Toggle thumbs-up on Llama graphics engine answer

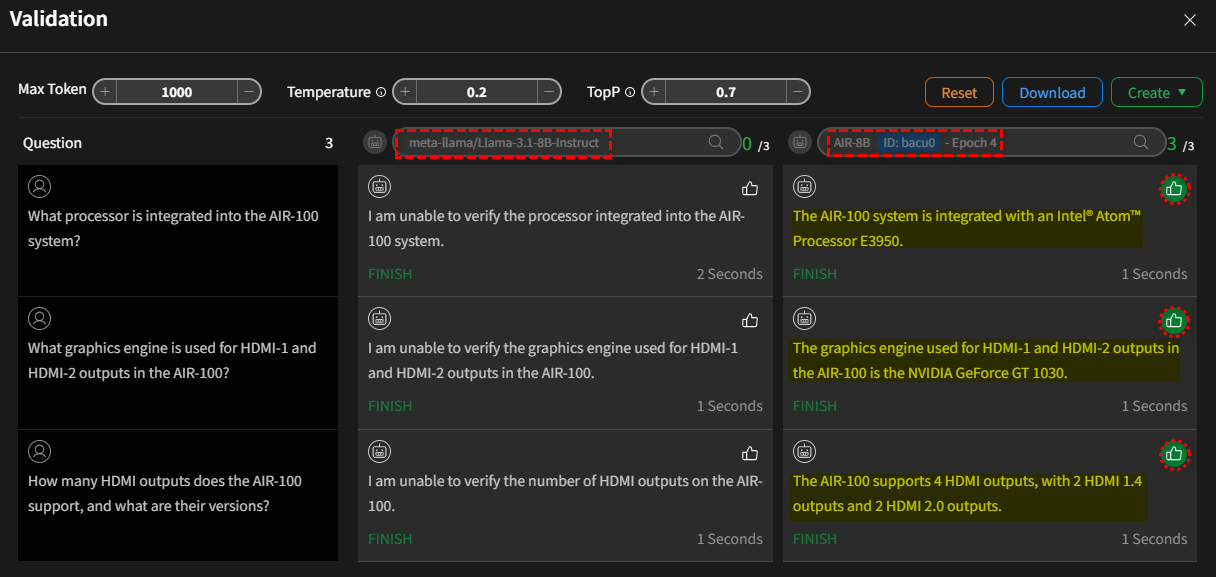point(750,321)
